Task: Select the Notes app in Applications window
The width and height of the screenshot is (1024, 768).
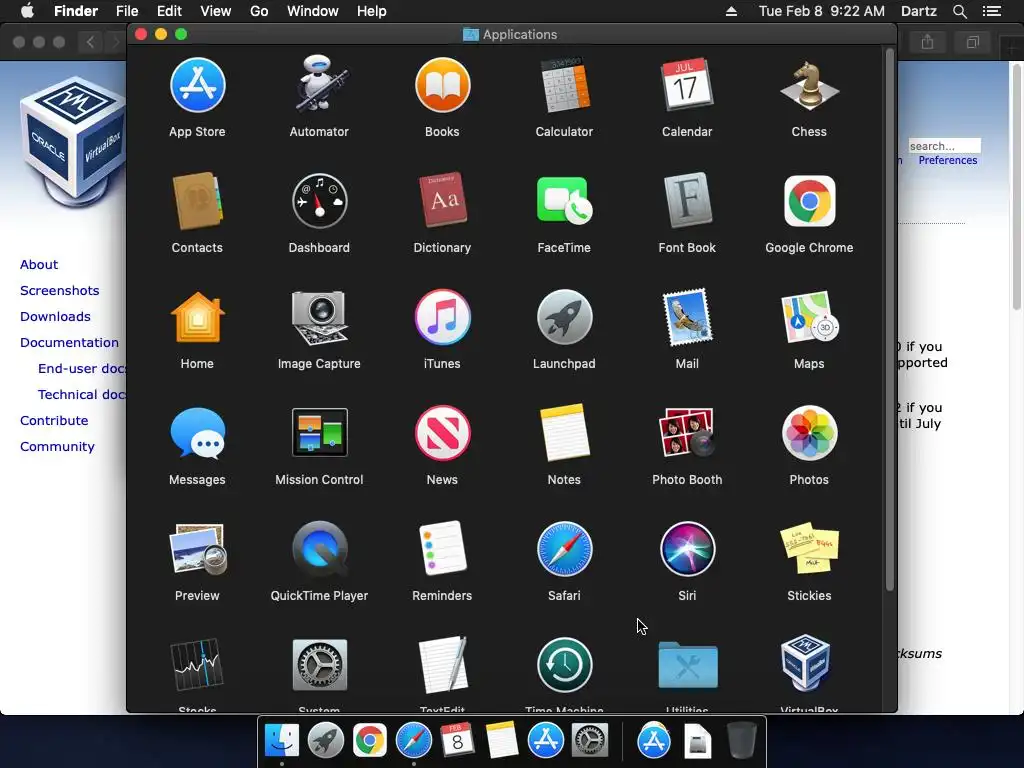Action: click(564, 433)
